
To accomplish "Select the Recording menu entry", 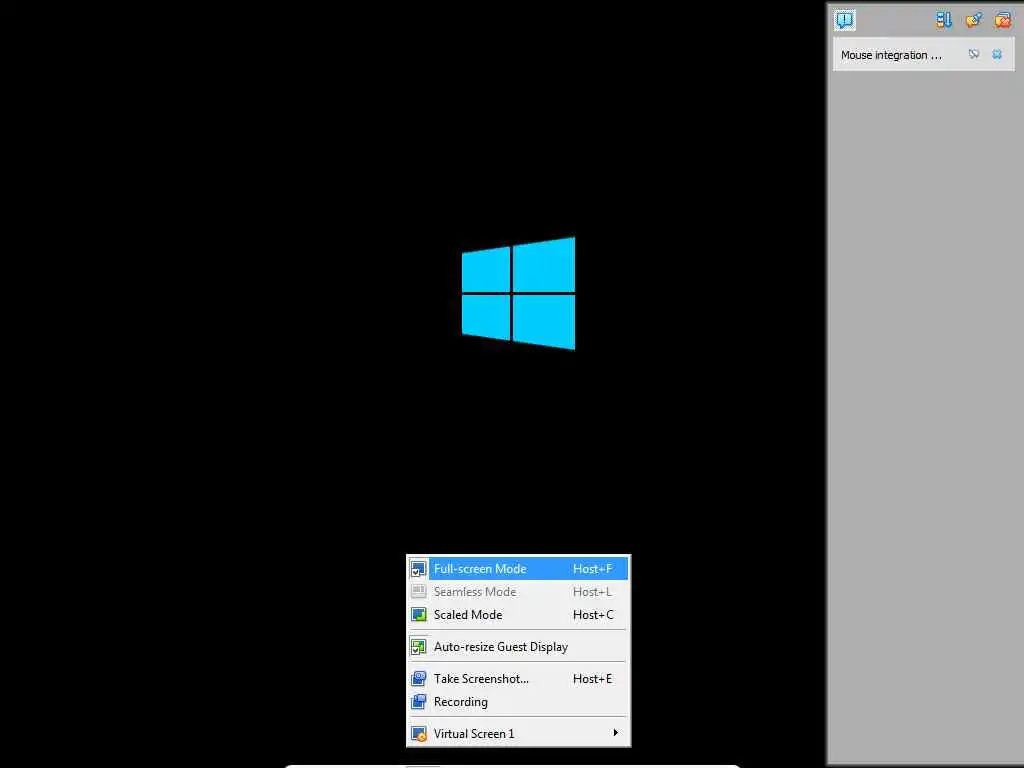I will (x=518, y=701).
